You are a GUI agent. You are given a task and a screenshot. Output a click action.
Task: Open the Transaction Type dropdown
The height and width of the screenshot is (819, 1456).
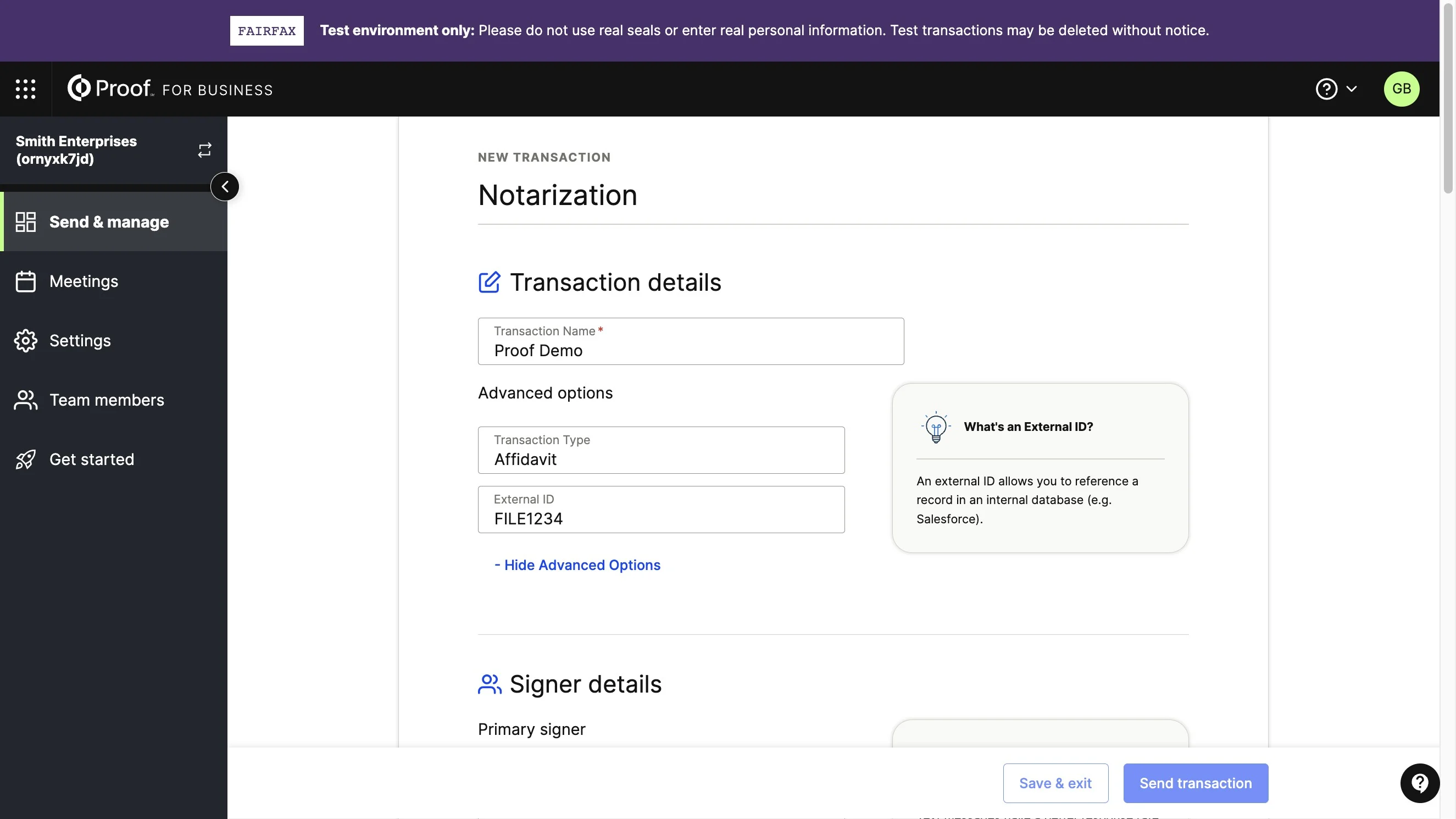click(x=662, y=450)
